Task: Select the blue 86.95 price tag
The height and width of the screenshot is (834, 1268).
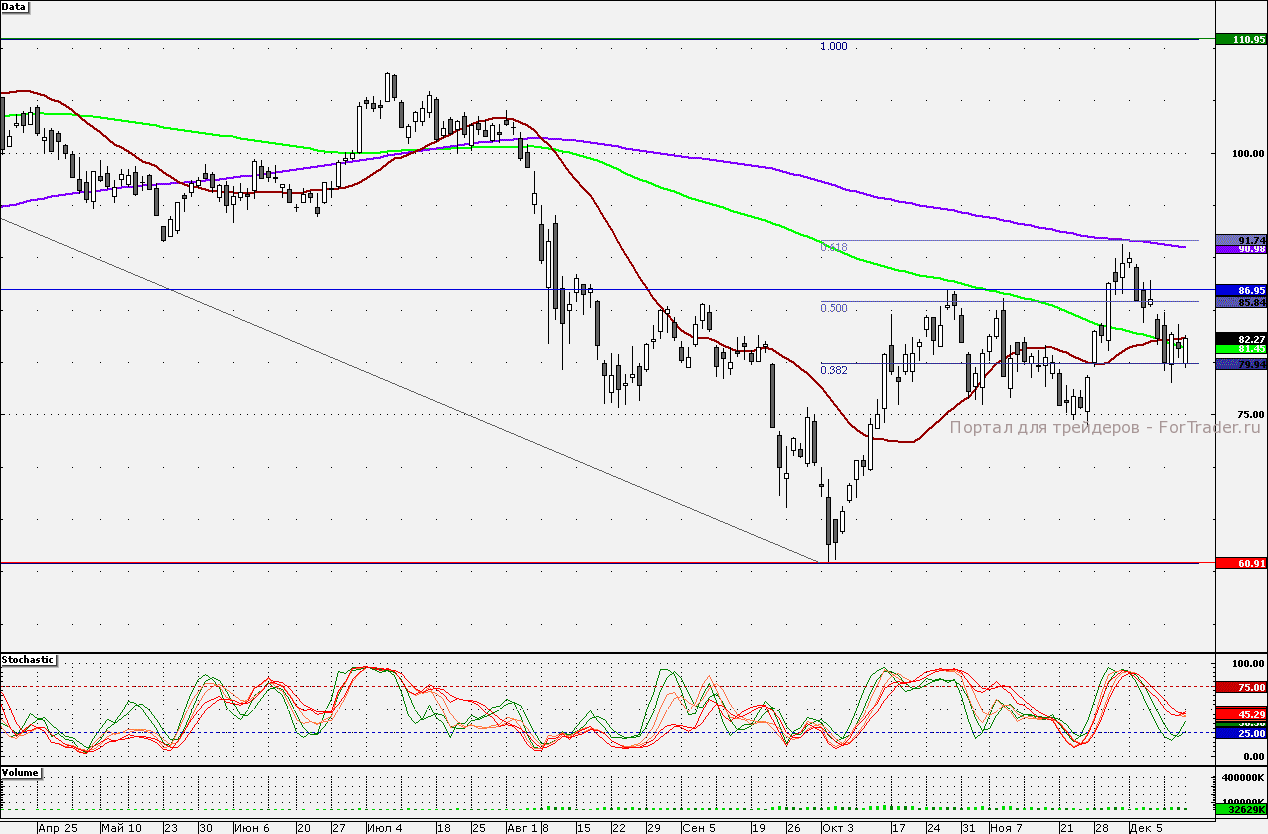Action: click(1241, 289)
